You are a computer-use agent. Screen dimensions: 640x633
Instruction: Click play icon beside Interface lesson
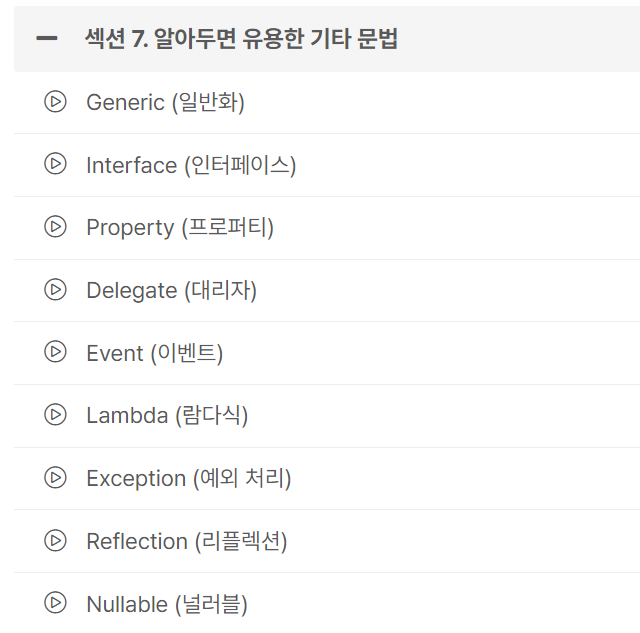[55, 164]
